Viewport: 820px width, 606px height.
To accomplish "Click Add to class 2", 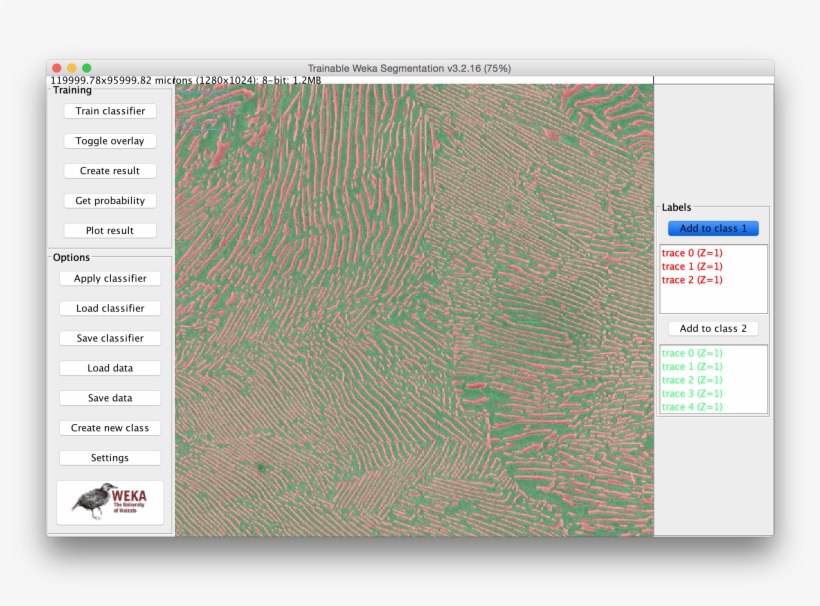I will point(713,328).
